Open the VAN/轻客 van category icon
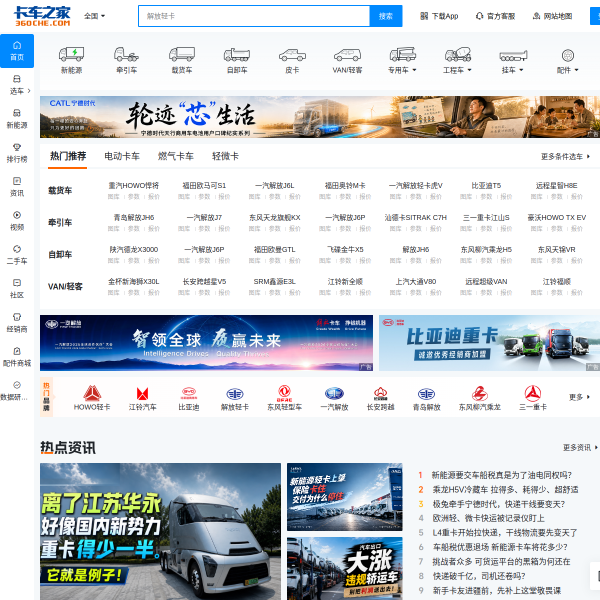 pyautogui.click(x=347, y=60)
